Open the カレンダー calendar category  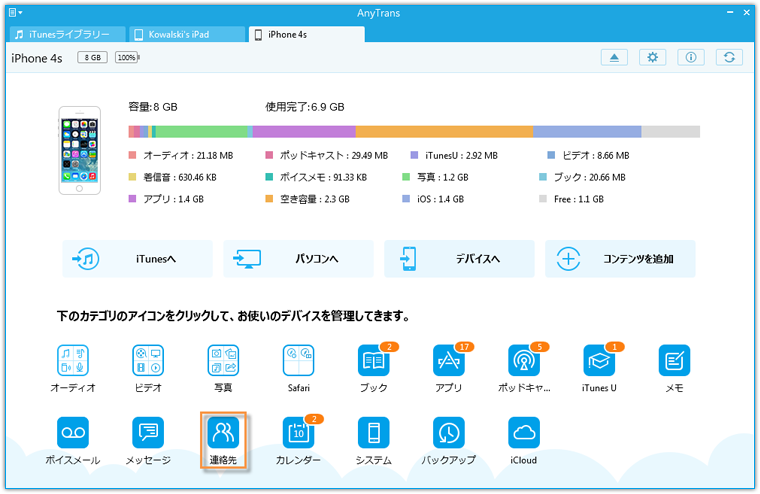(x=298, y=432)
